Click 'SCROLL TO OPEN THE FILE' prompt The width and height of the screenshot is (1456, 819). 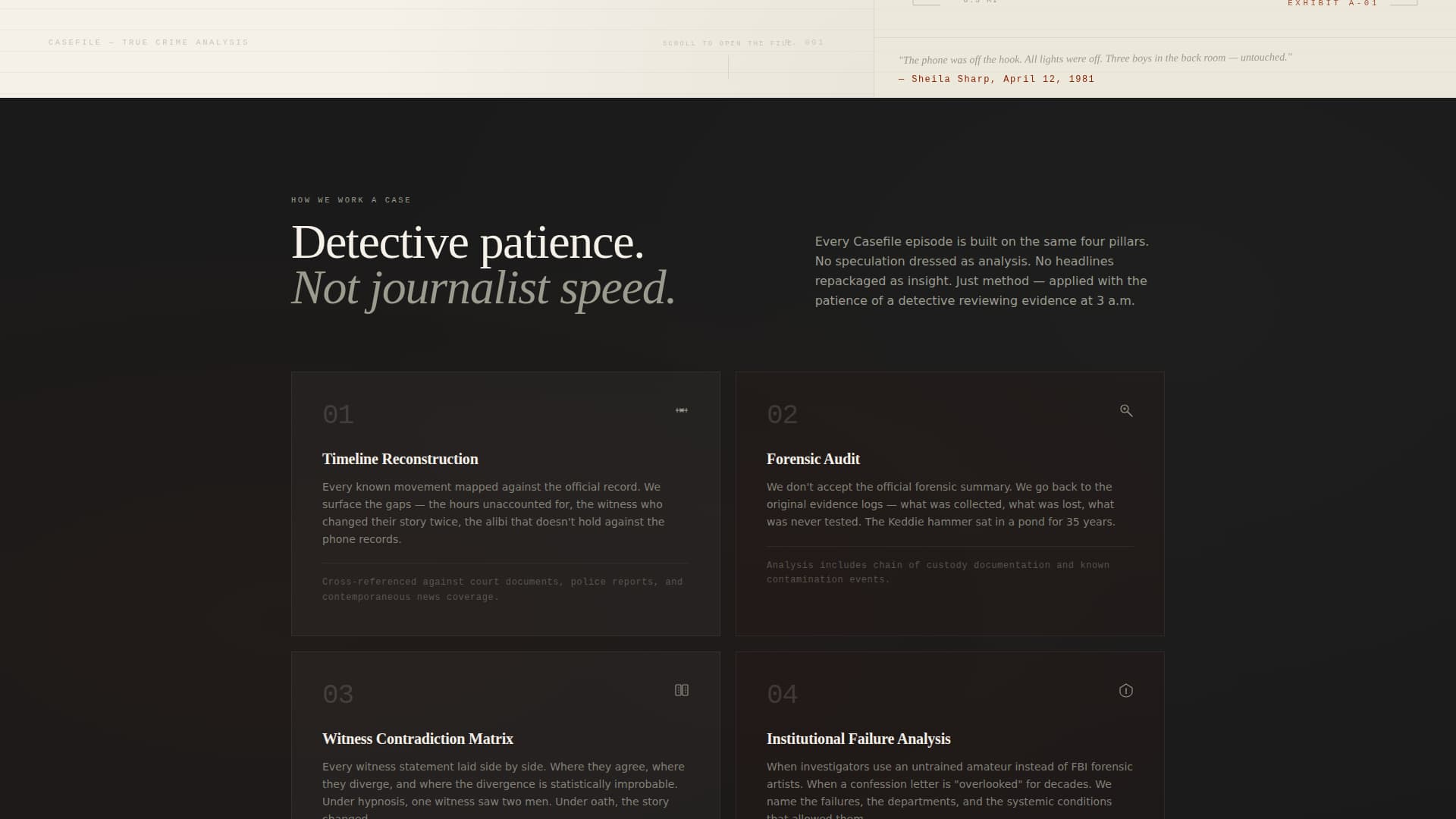tap(729, 43)
